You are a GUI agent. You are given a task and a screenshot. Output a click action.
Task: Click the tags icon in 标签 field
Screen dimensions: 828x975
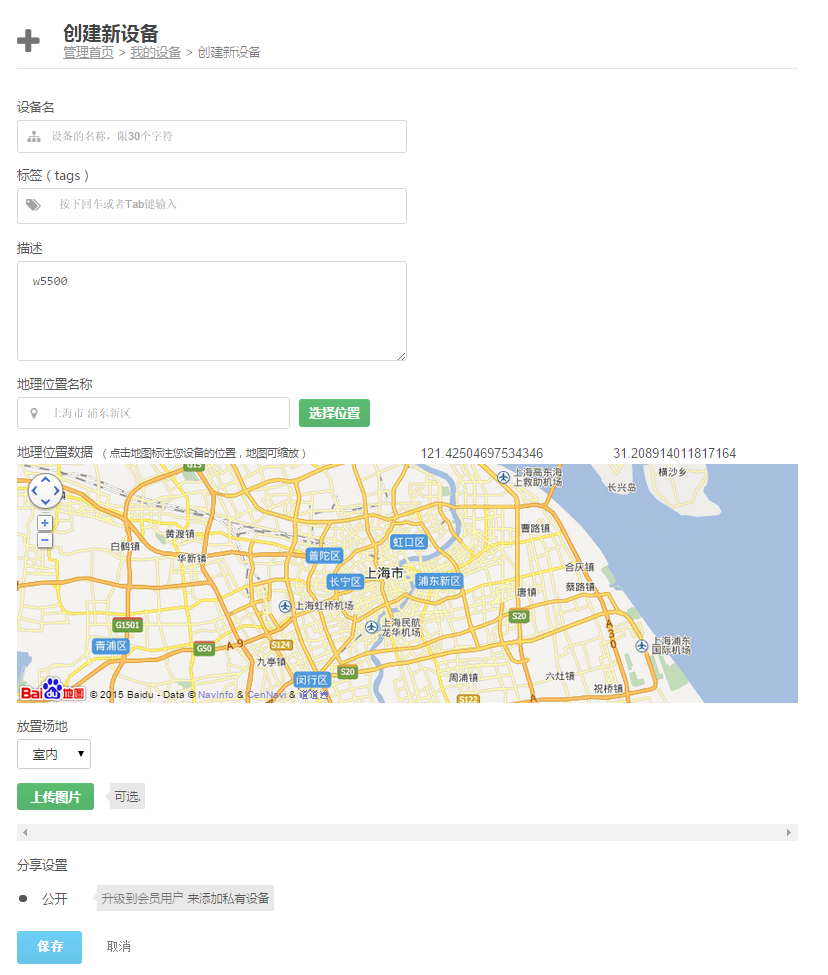[x=34, y=205]
